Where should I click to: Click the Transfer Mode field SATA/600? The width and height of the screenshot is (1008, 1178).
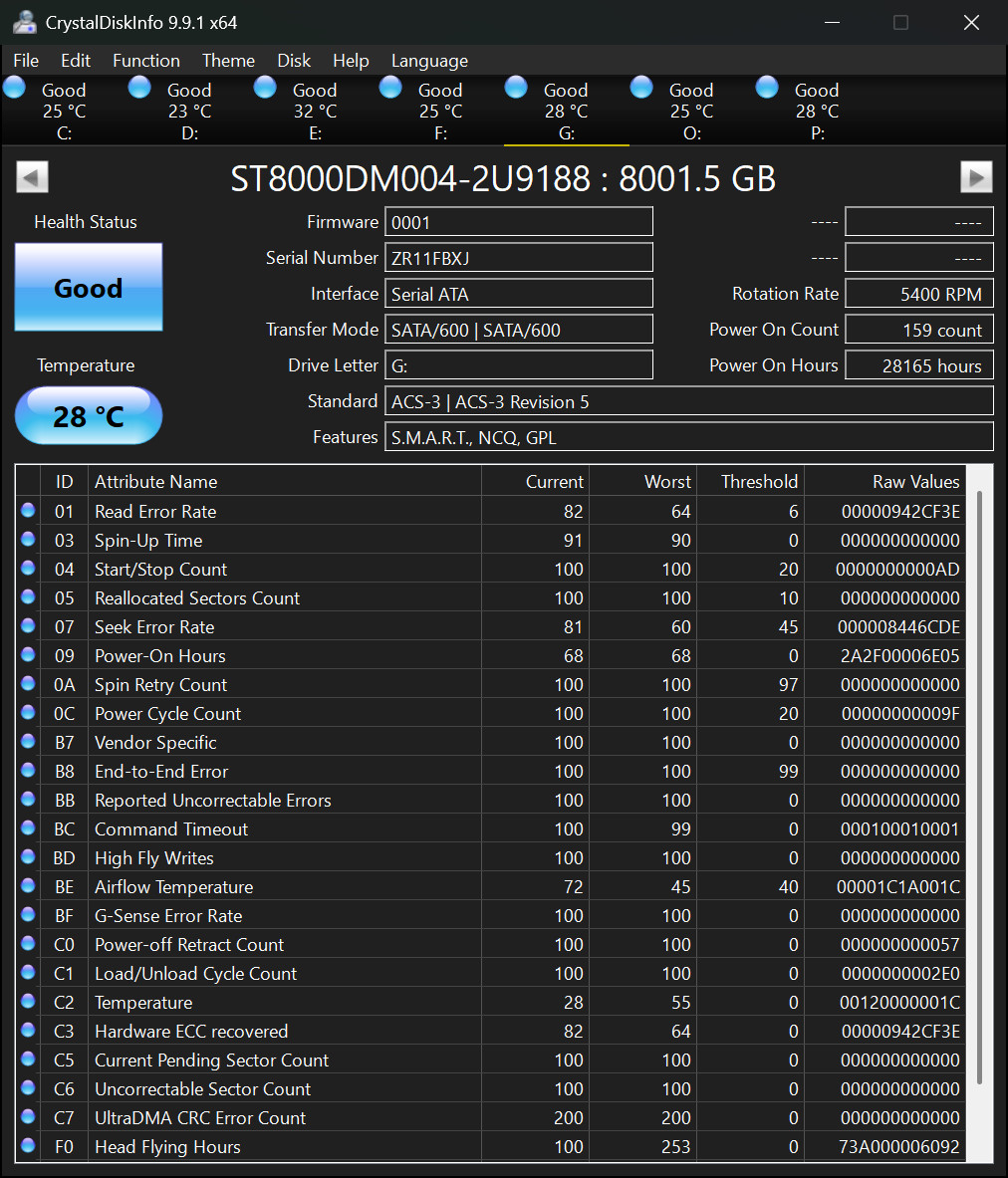(x=519, y=329)
